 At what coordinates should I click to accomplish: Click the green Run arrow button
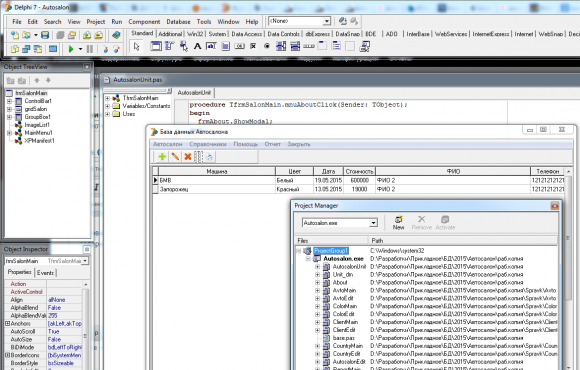(x=71, y=49)
